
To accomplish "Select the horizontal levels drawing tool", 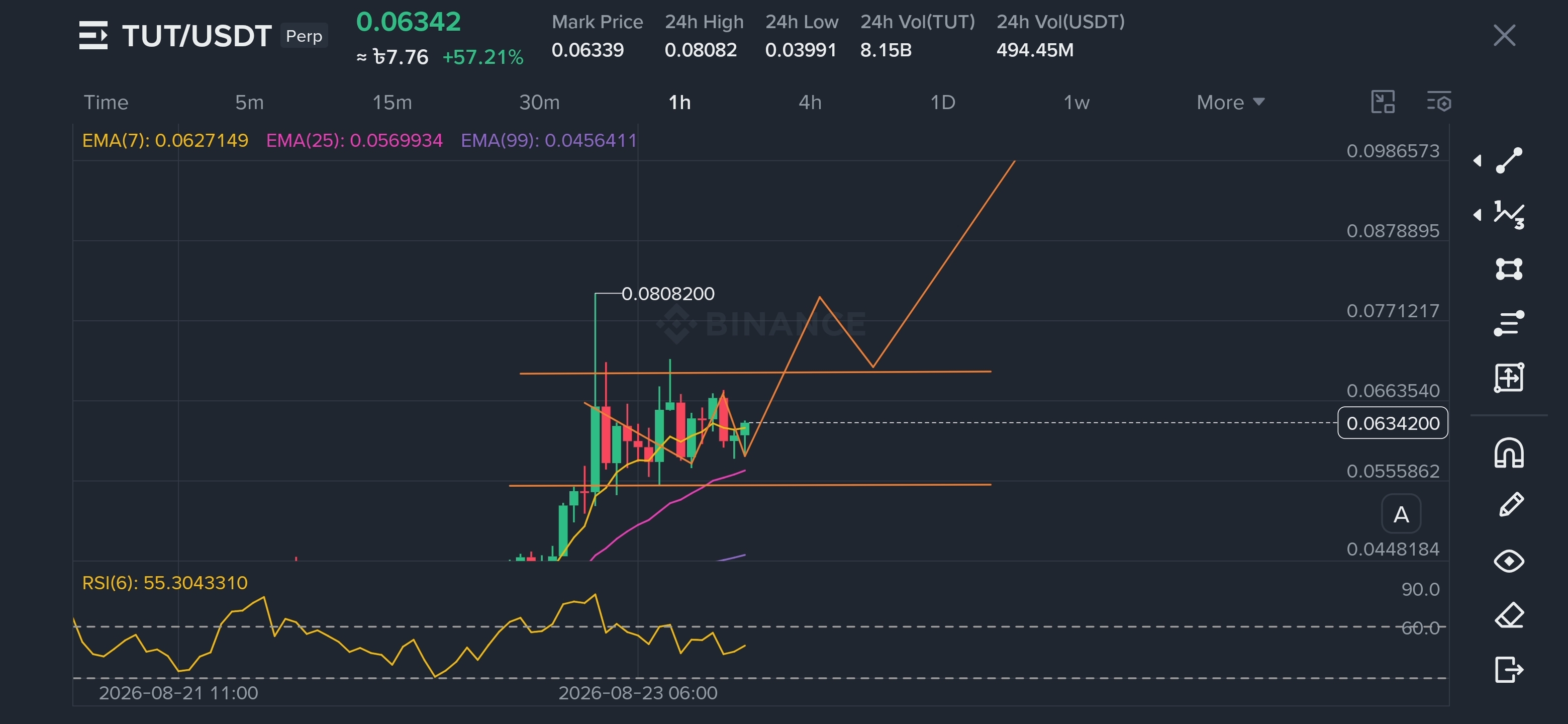I will (x=1509, y=323).
